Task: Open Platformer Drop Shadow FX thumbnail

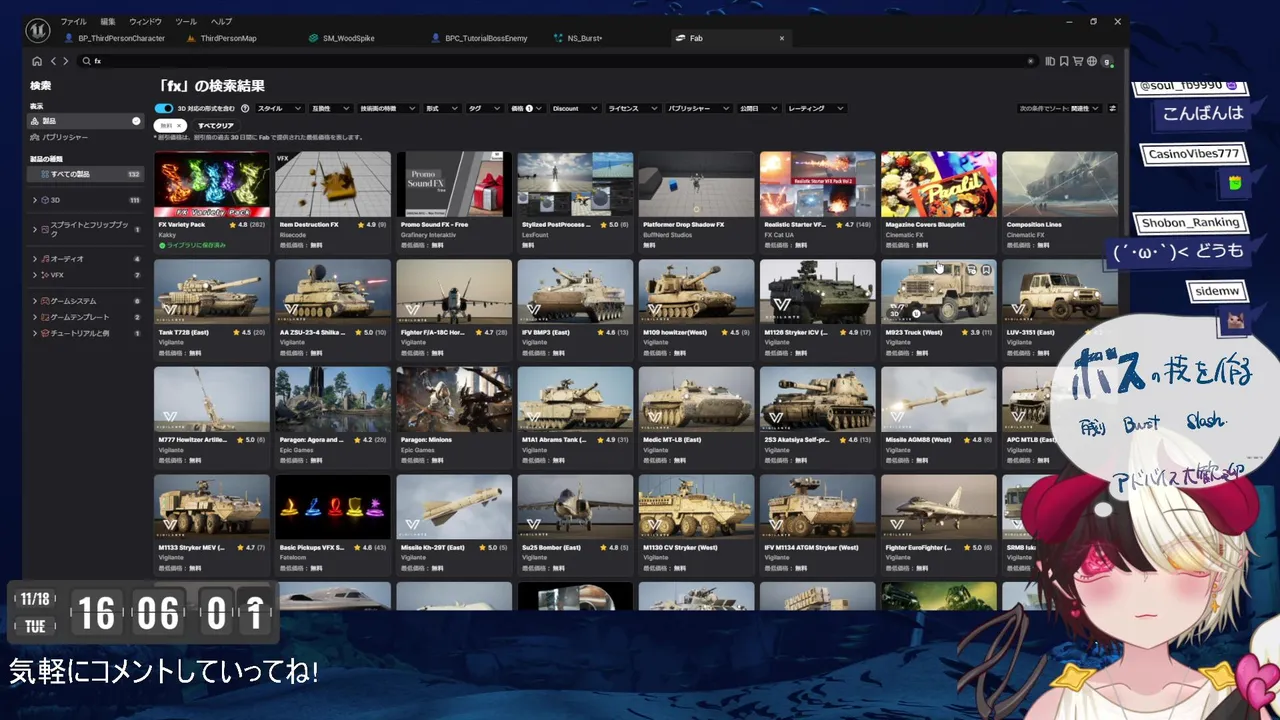Action: click(696, 184)
